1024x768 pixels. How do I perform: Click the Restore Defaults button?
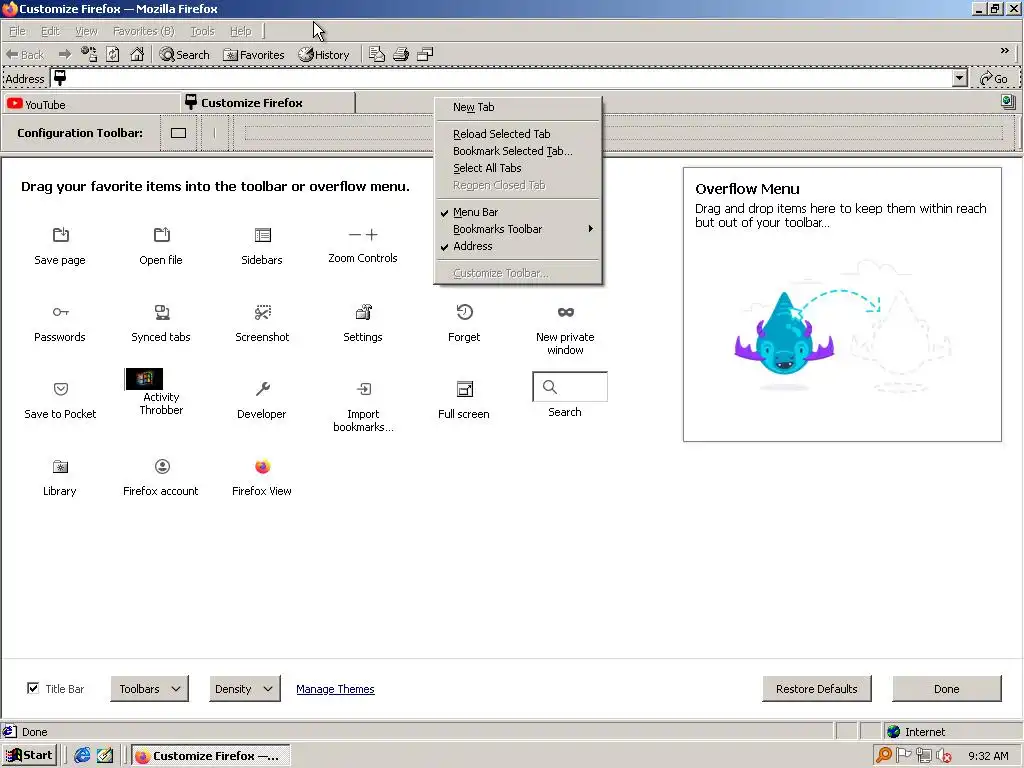816,689
